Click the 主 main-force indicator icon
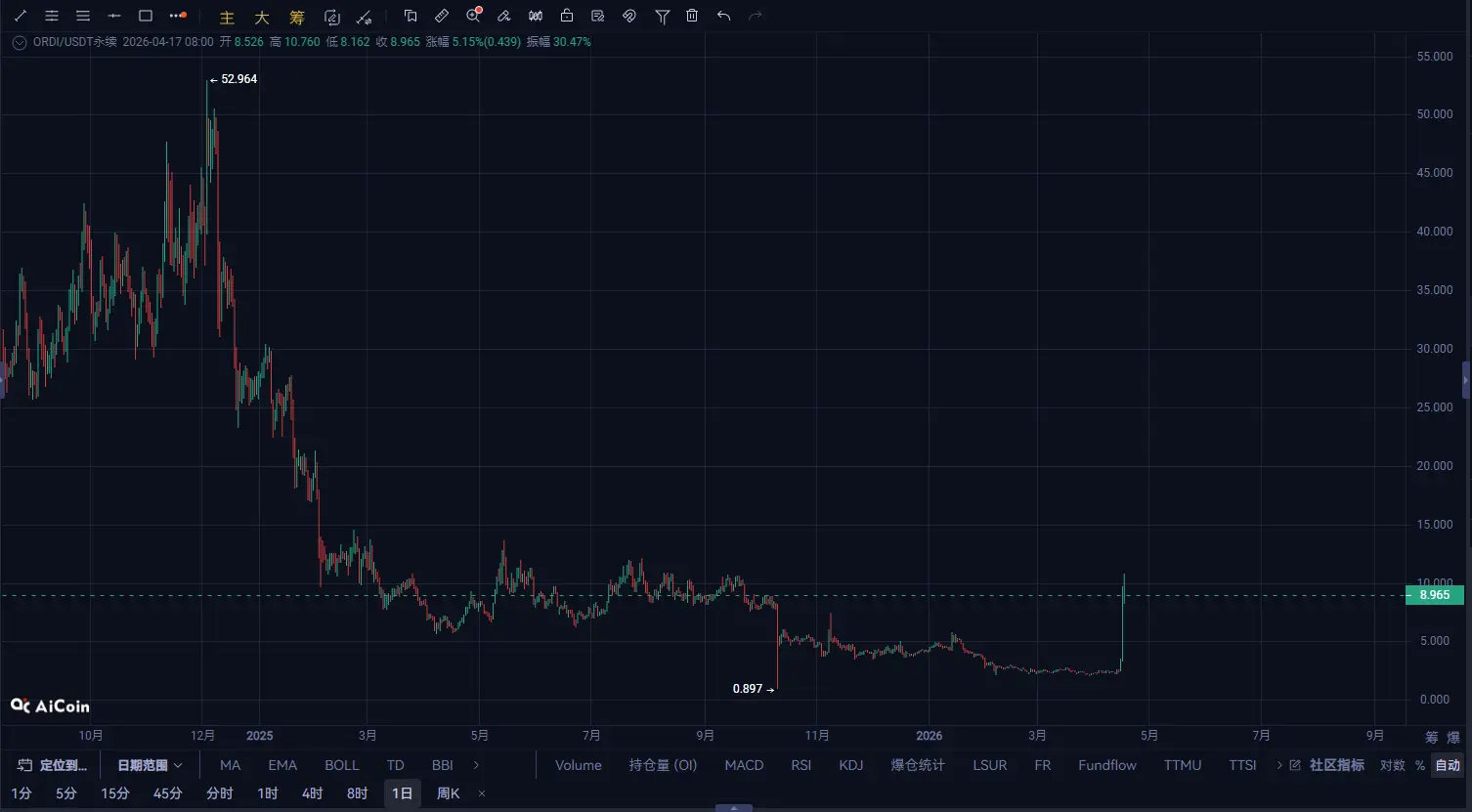The image size is (1472, 812). (227, 17)
